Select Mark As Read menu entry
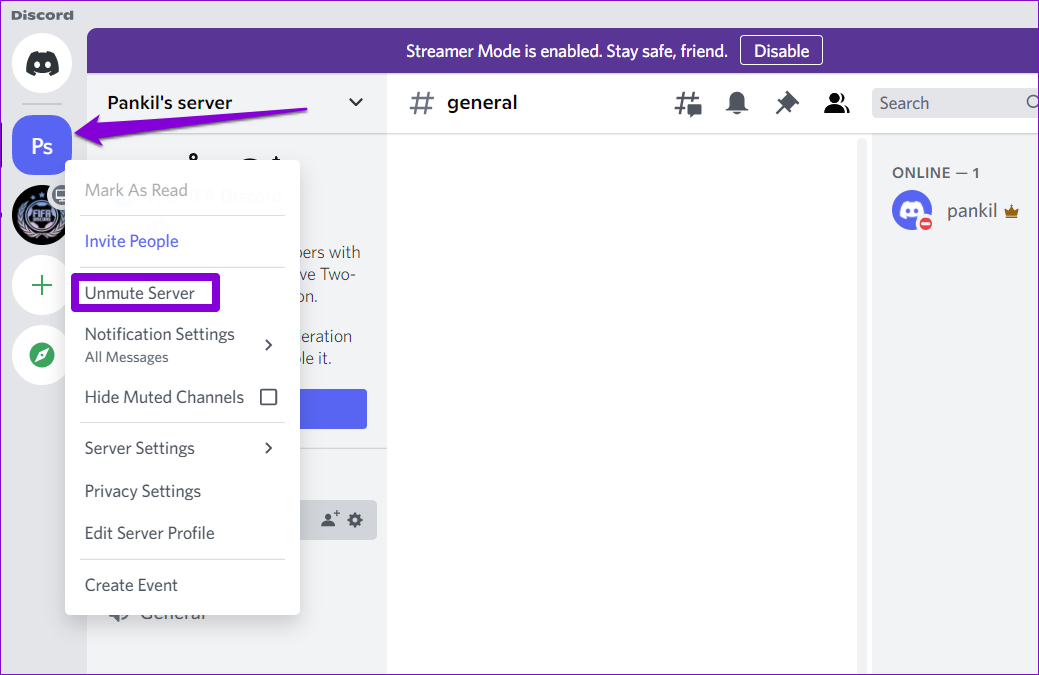Image resolution: width=1039 pixels, height=675 pixels. click(182, 190)
